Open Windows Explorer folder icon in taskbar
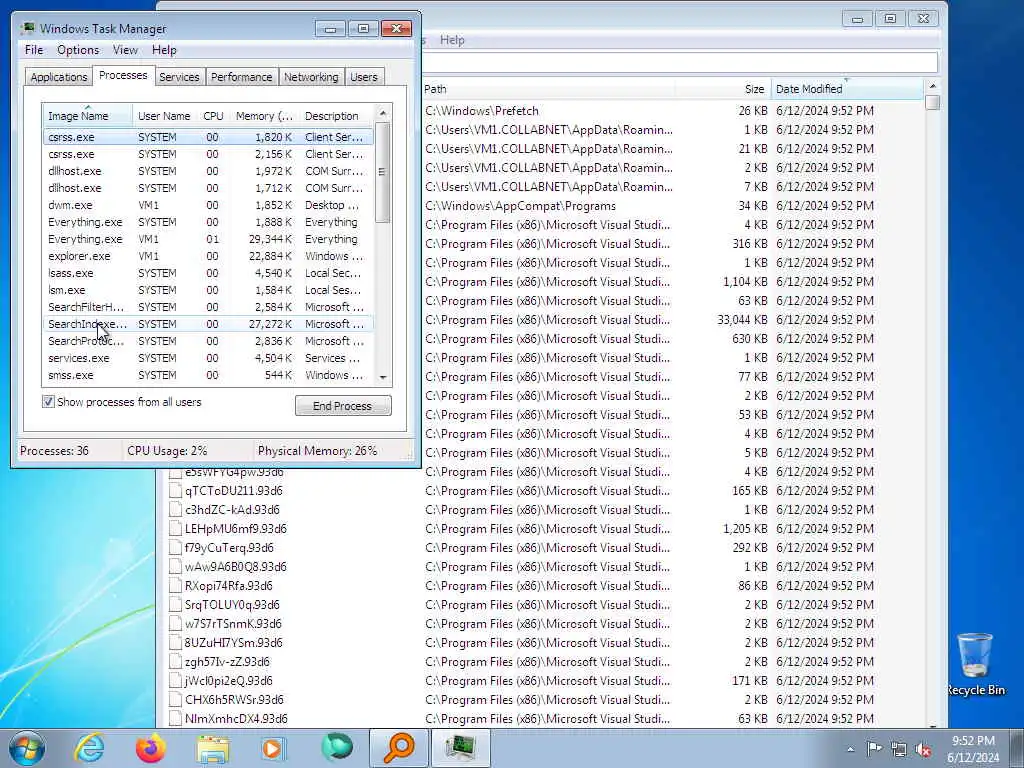 212,749
